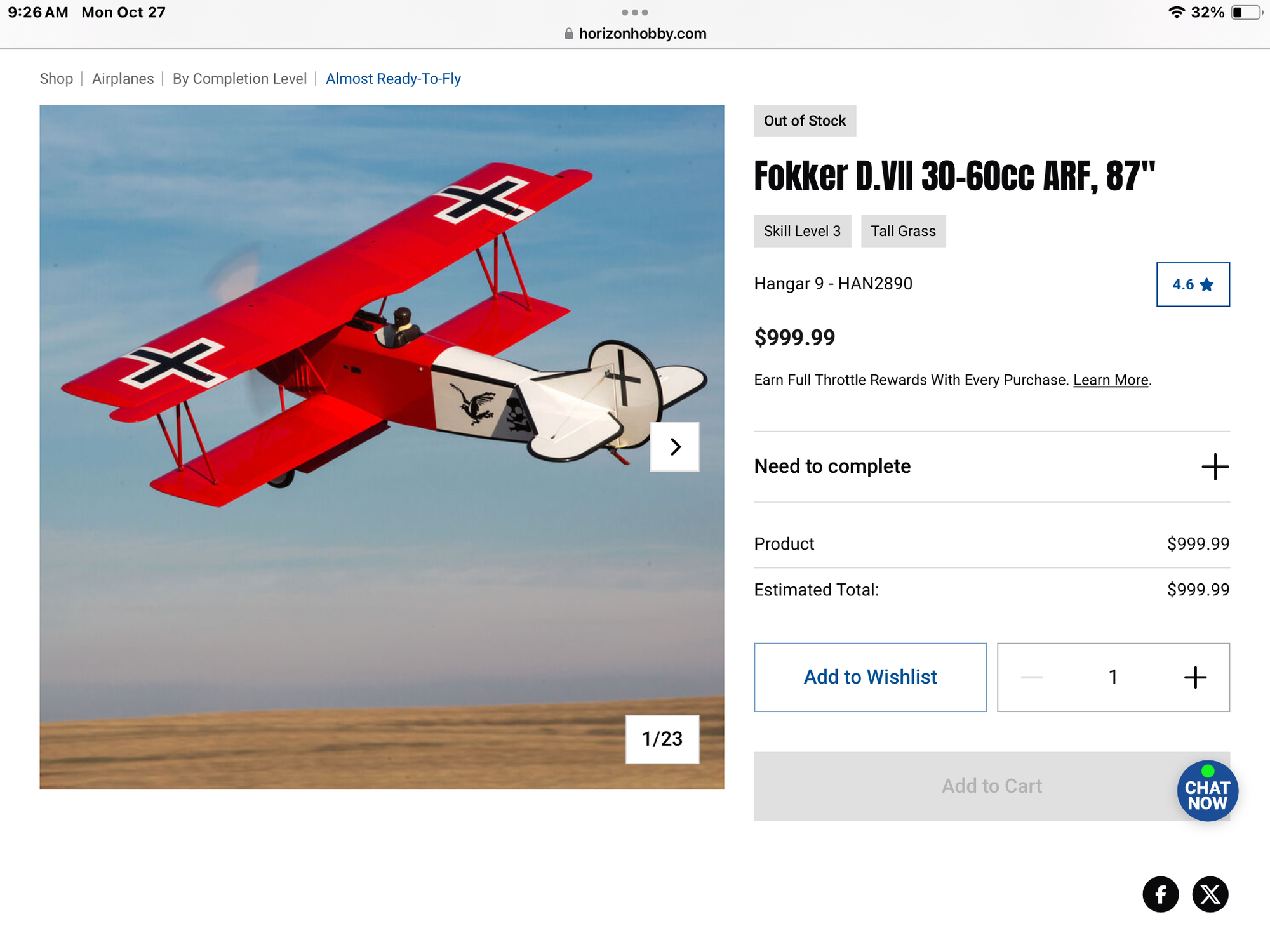Image resolution: width=1270 pixels, height=952 pixels.
Task: Share product on X icon
Action: (1210, 894)
